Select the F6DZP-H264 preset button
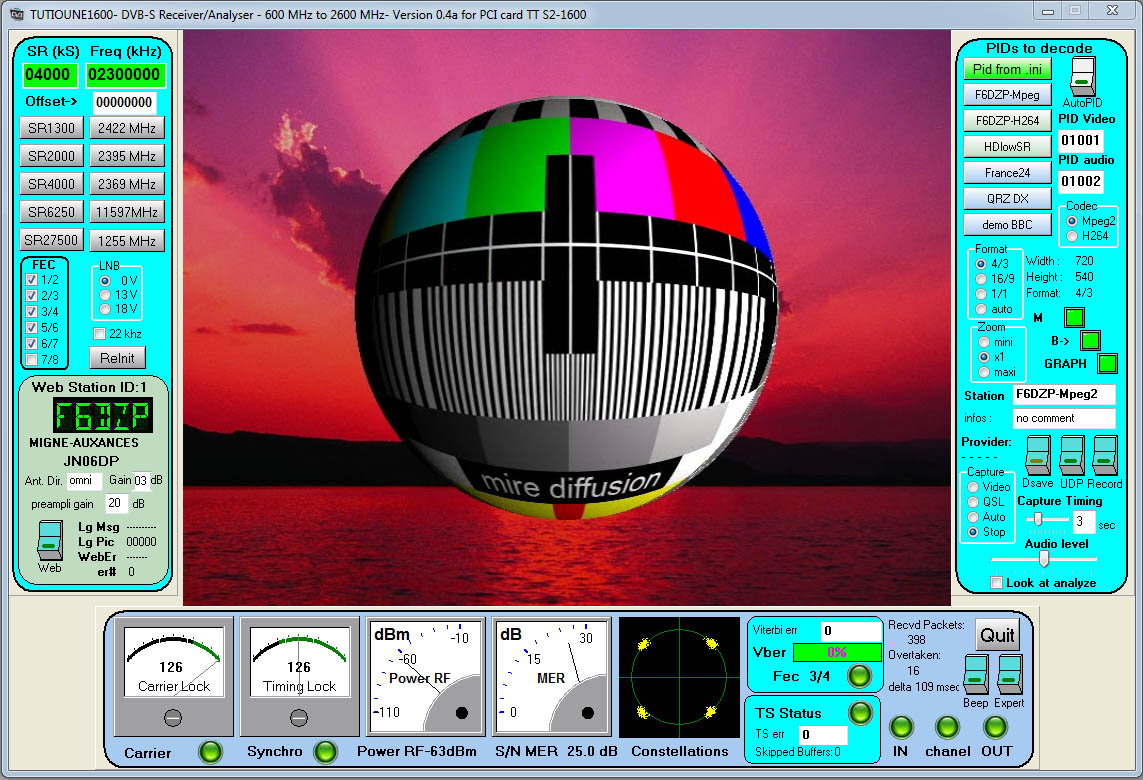1143x780 pixels. 1007,120
